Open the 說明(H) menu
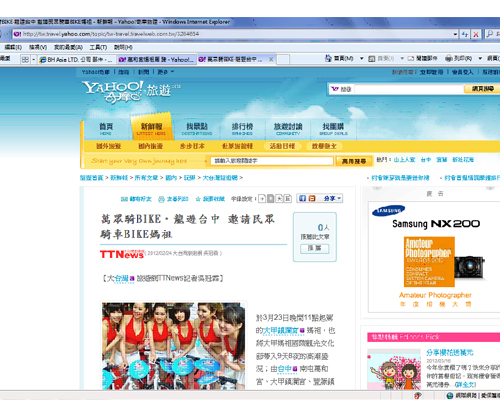This screenshot has height=400, width=500. pyautogui.click(x=123, y=47)
